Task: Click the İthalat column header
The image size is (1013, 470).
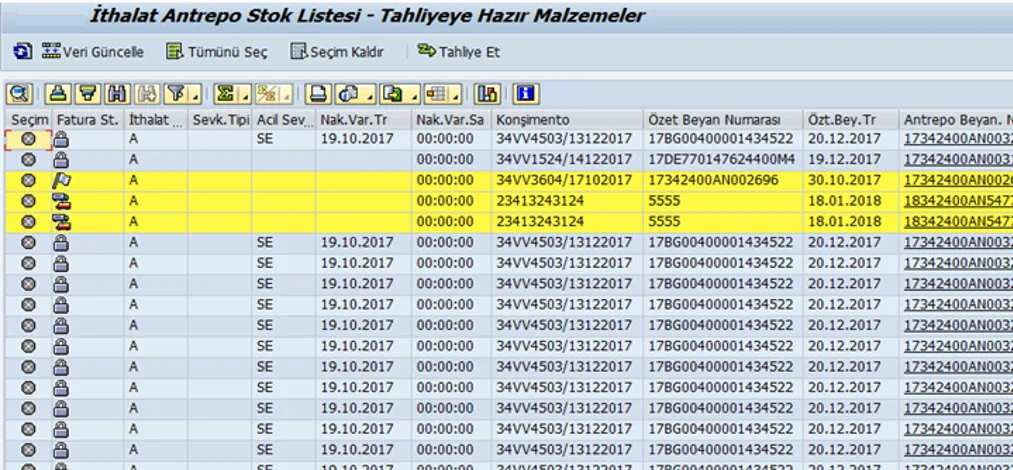Action: (156, 120)
